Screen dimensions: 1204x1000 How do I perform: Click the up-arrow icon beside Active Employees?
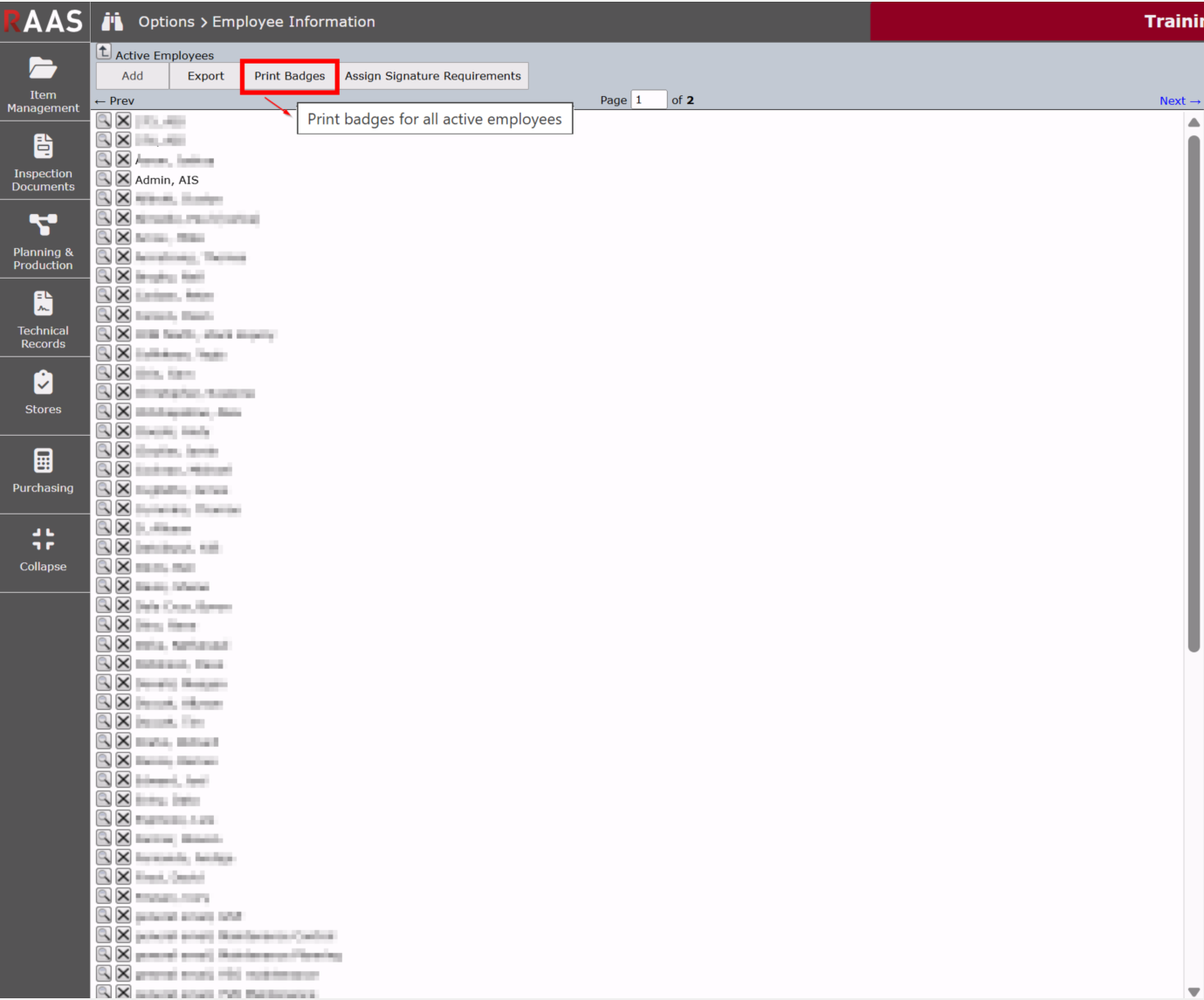(104, 52)
